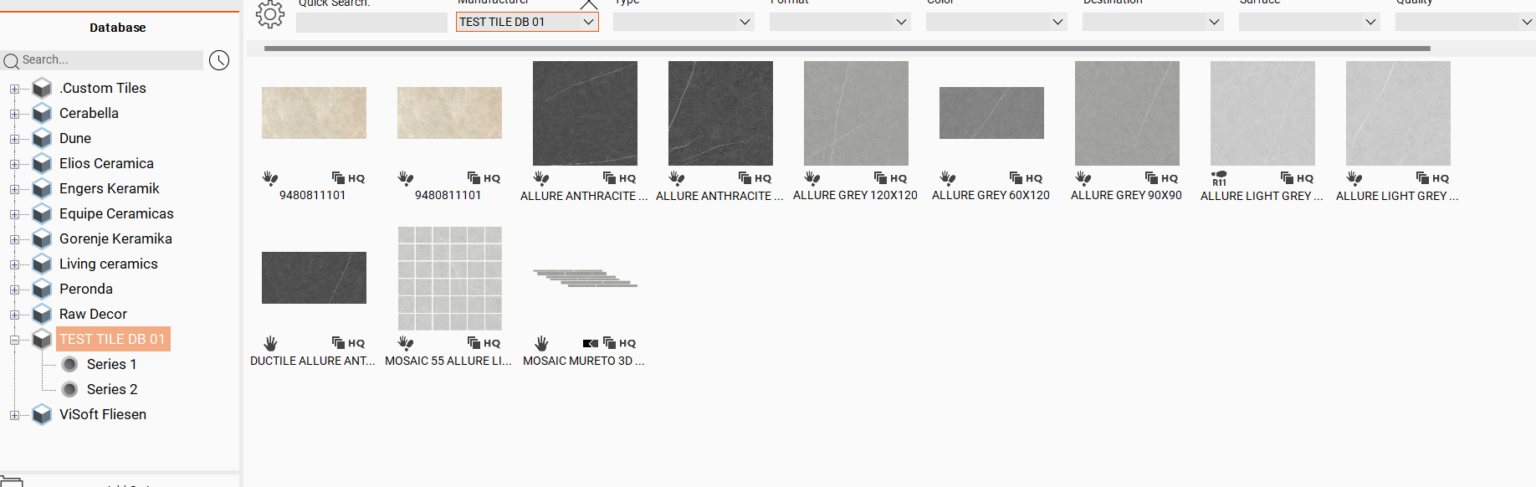Image resolution: width=1536 pixels, height=487 pixels.
Task: Click the Dune manufacturer cube icon
Action: coord(42,138)
